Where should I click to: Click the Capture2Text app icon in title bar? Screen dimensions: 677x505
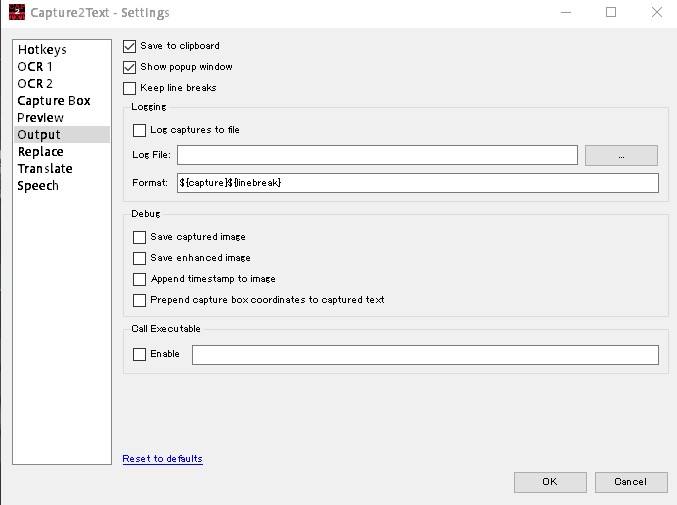click(x=17, y=12)
